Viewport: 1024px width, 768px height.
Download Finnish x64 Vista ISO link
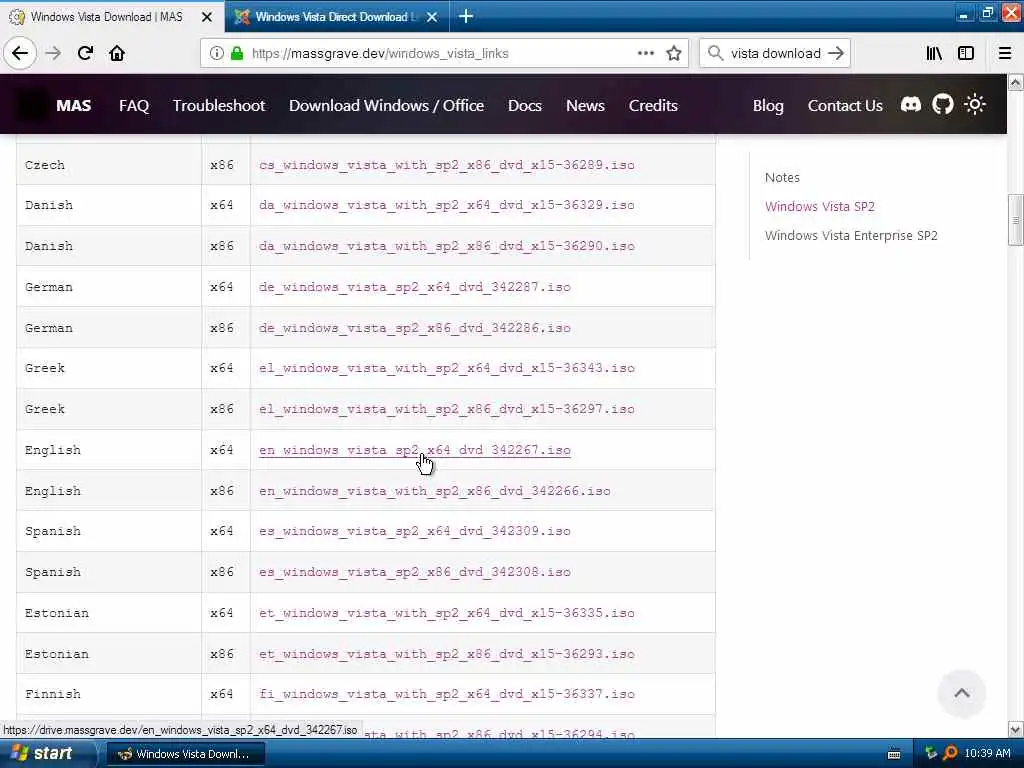tap(447, 694)
